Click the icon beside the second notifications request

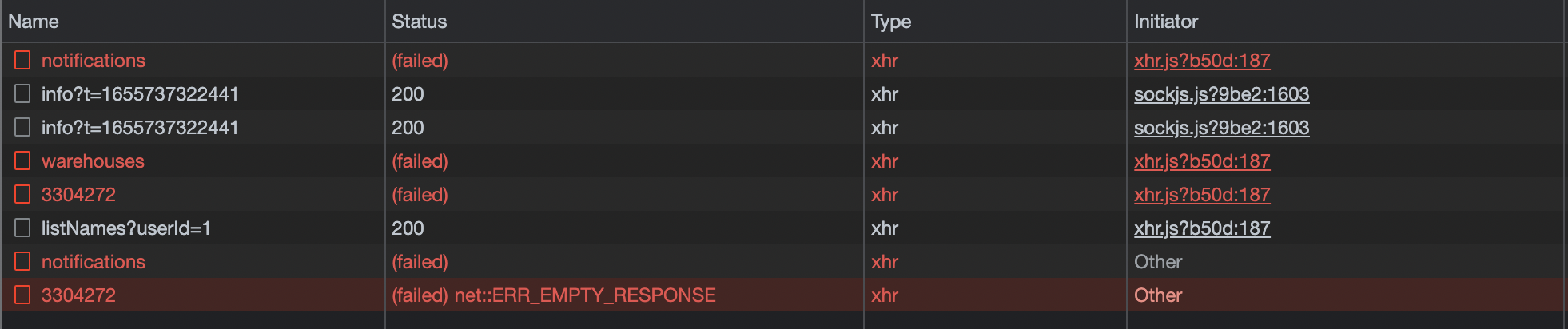click(22, 262)
